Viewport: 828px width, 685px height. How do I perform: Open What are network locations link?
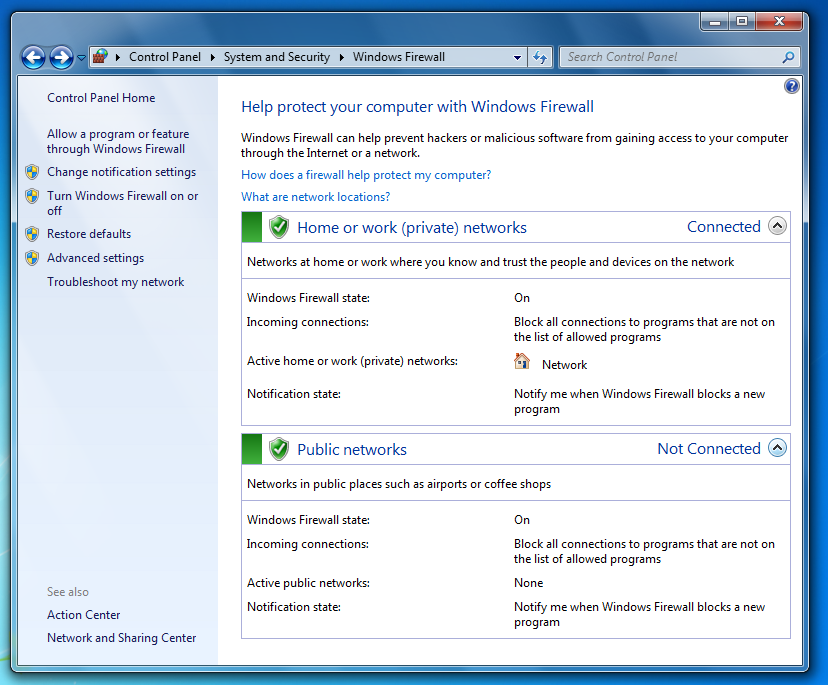pos(316,196)
